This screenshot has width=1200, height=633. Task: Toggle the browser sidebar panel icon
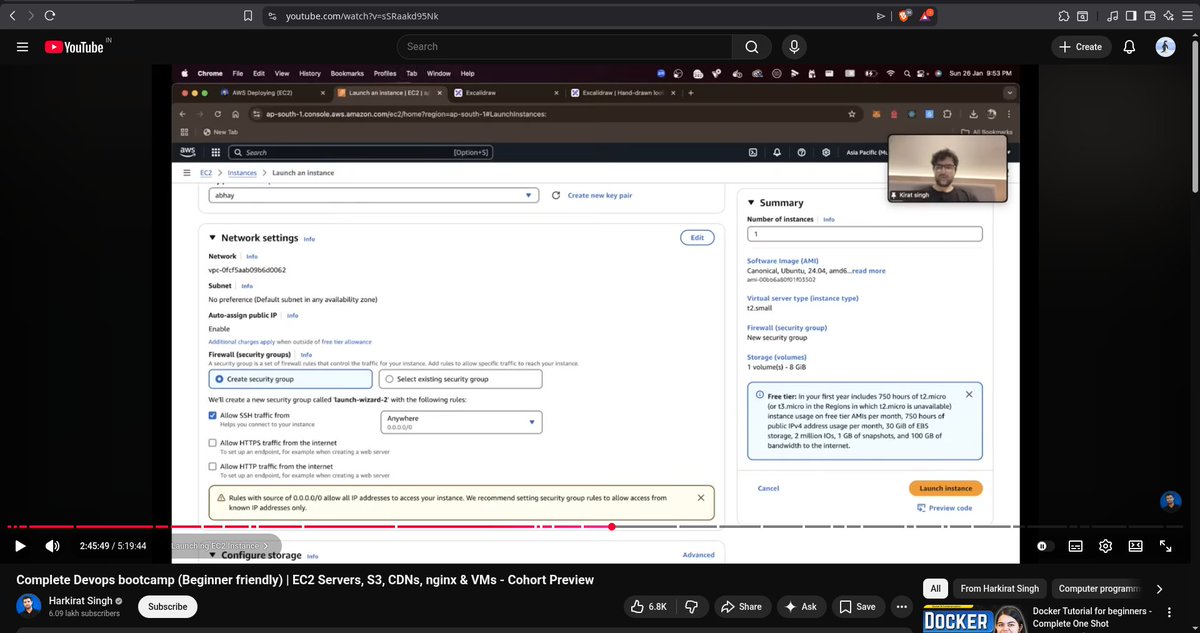pyautogui.click(x=1131, y=15)
